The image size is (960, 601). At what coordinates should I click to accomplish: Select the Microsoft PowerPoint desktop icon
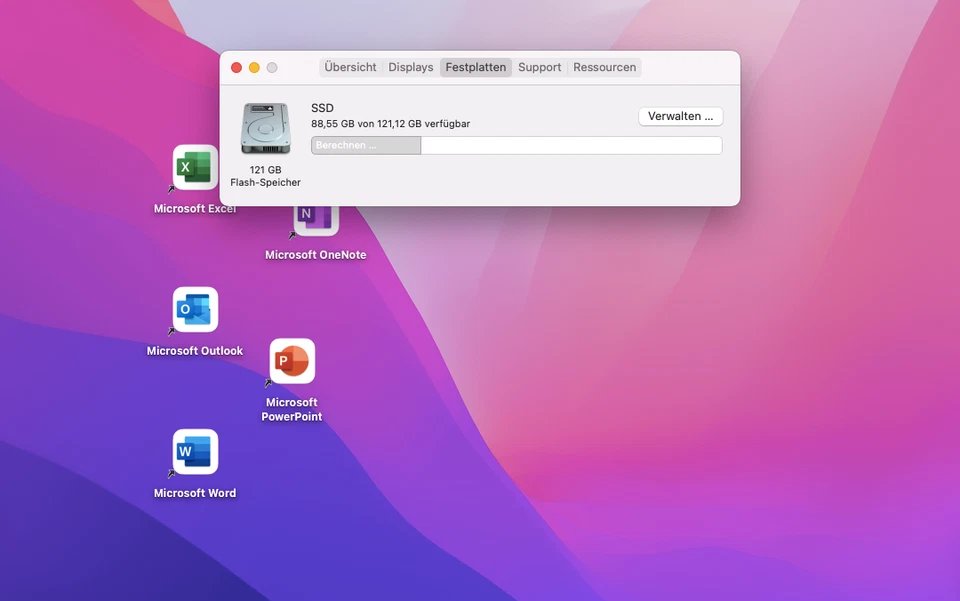[x=292, y=361]
